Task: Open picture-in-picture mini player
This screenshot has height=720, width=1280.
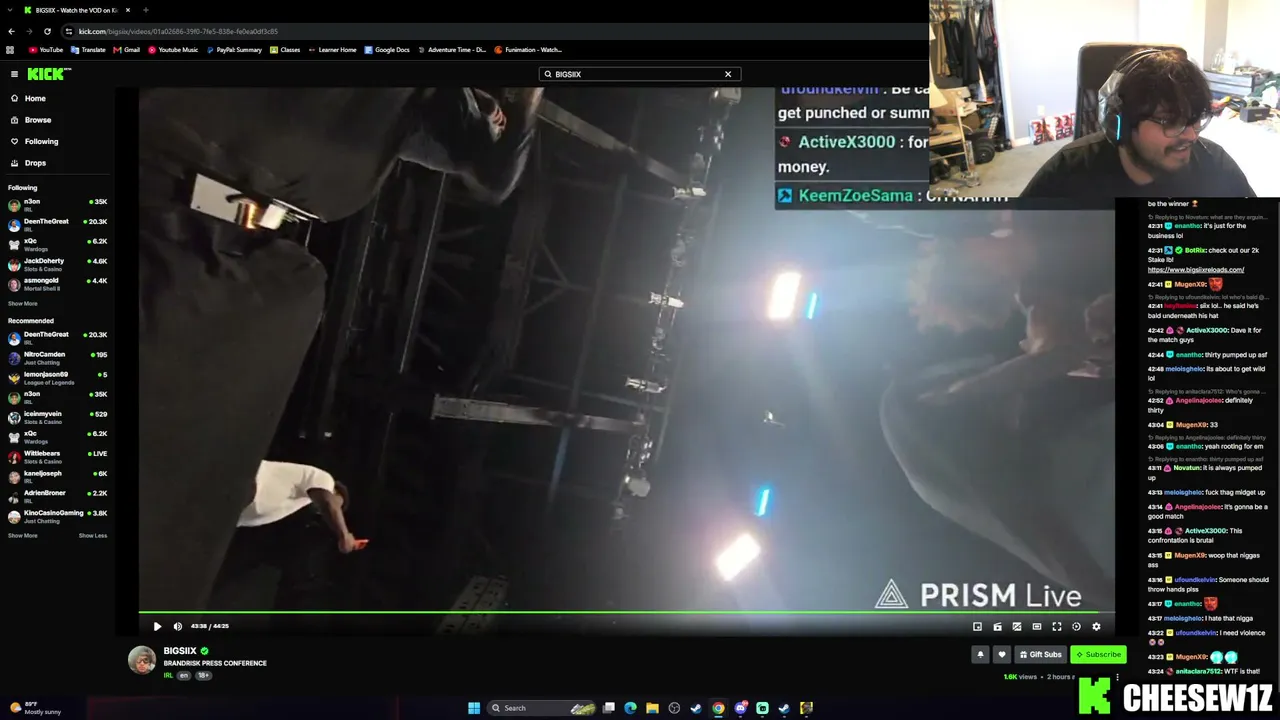Action: (977, 626)
